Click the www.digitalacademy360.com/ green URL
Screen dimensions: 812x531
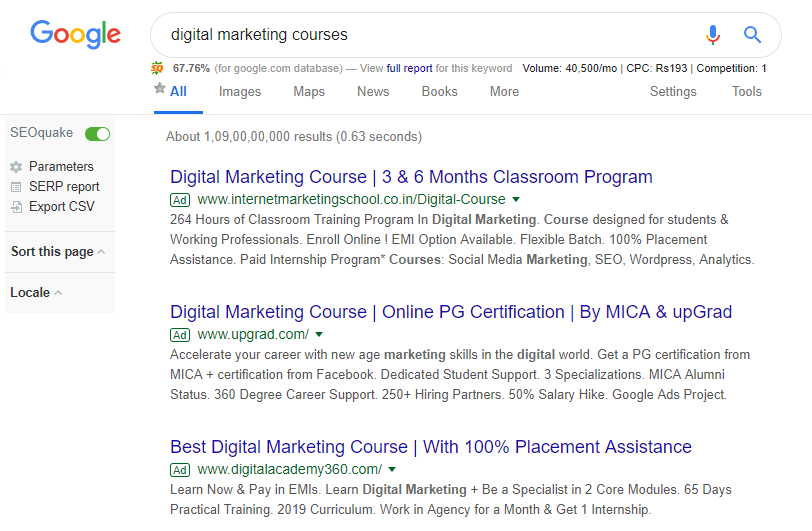point(290,469)
